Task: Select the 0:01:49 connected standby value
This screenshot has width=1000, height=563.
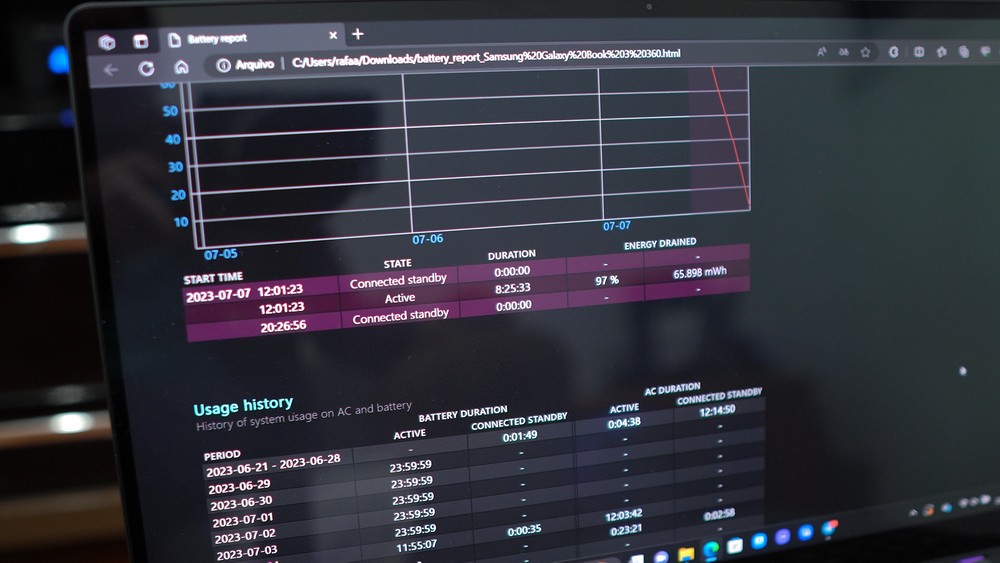Action: (520, 437)
